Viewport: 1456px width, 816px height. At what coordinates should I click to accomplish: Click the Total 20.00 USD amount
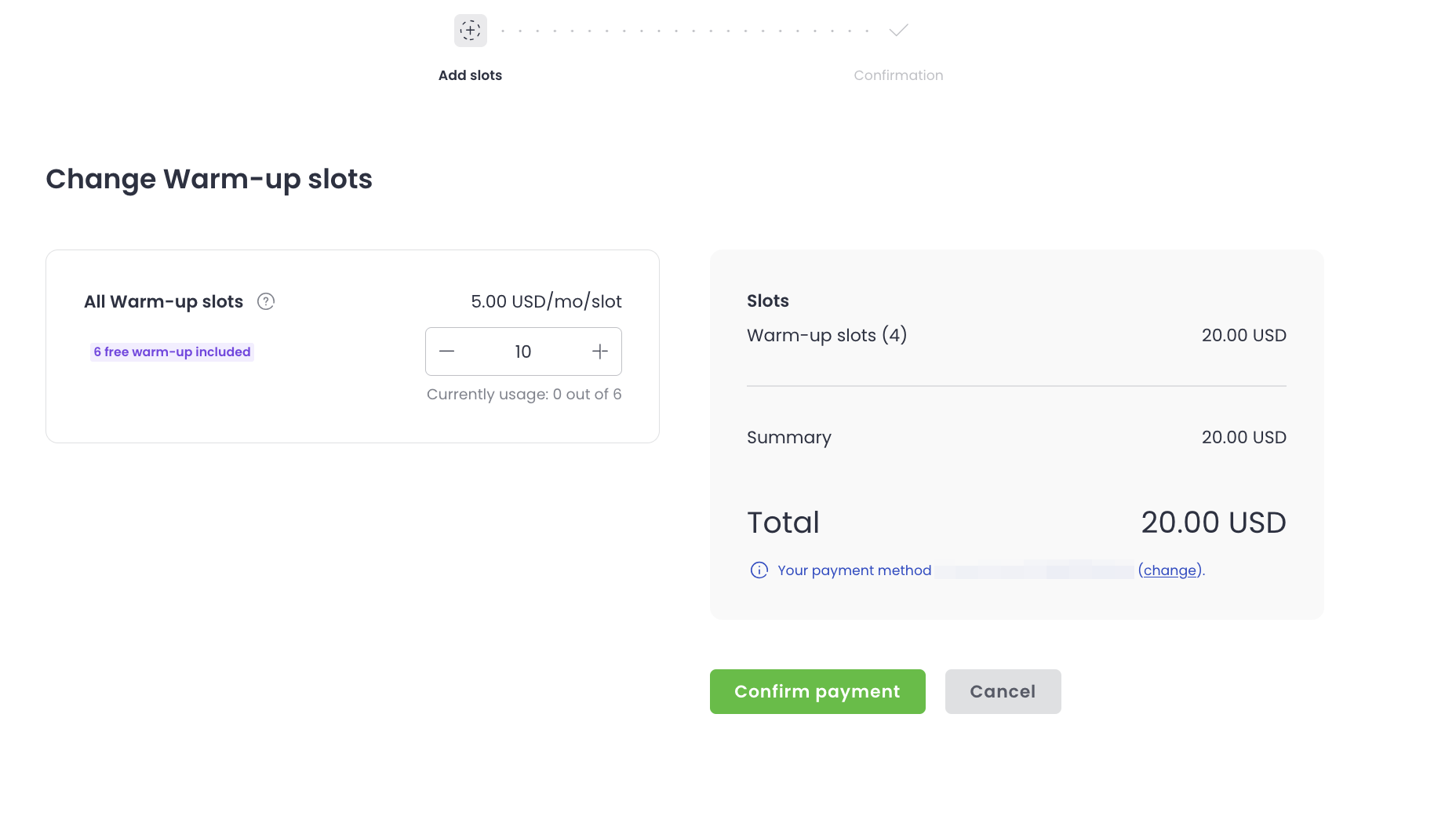[1213, 523]
